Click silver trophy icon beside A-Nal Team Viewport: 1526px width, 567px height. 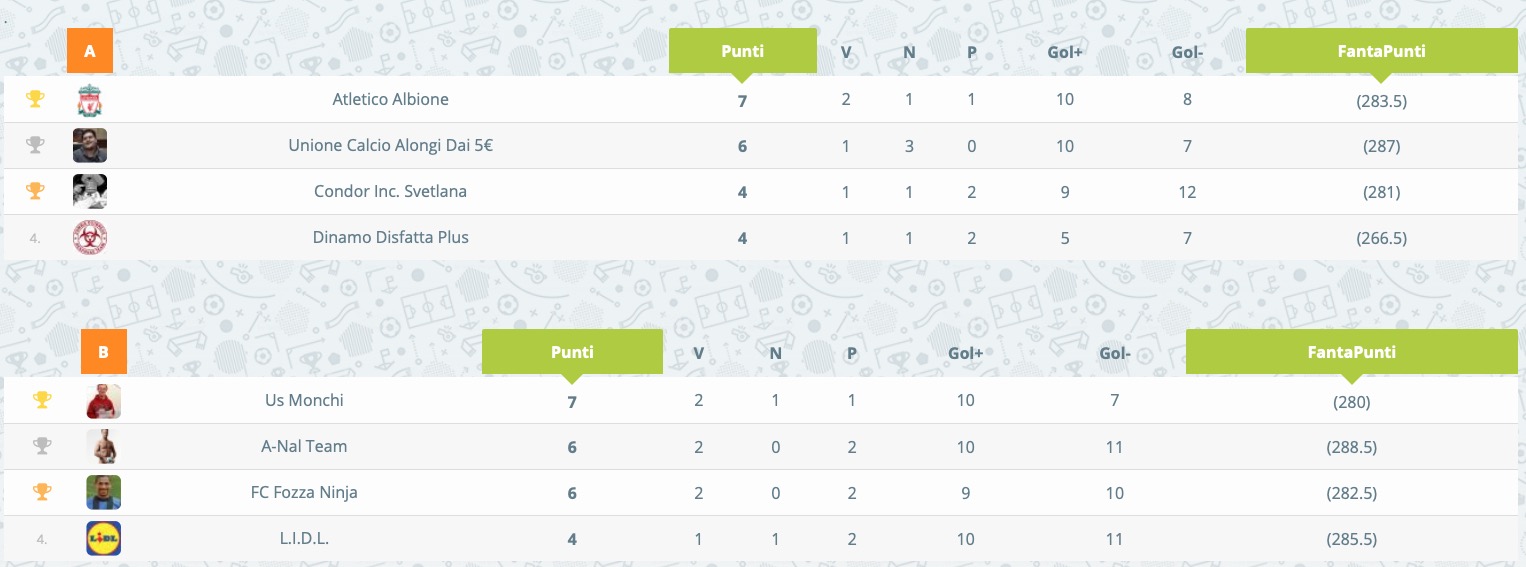pyautogui.click(x=42, y=446)
